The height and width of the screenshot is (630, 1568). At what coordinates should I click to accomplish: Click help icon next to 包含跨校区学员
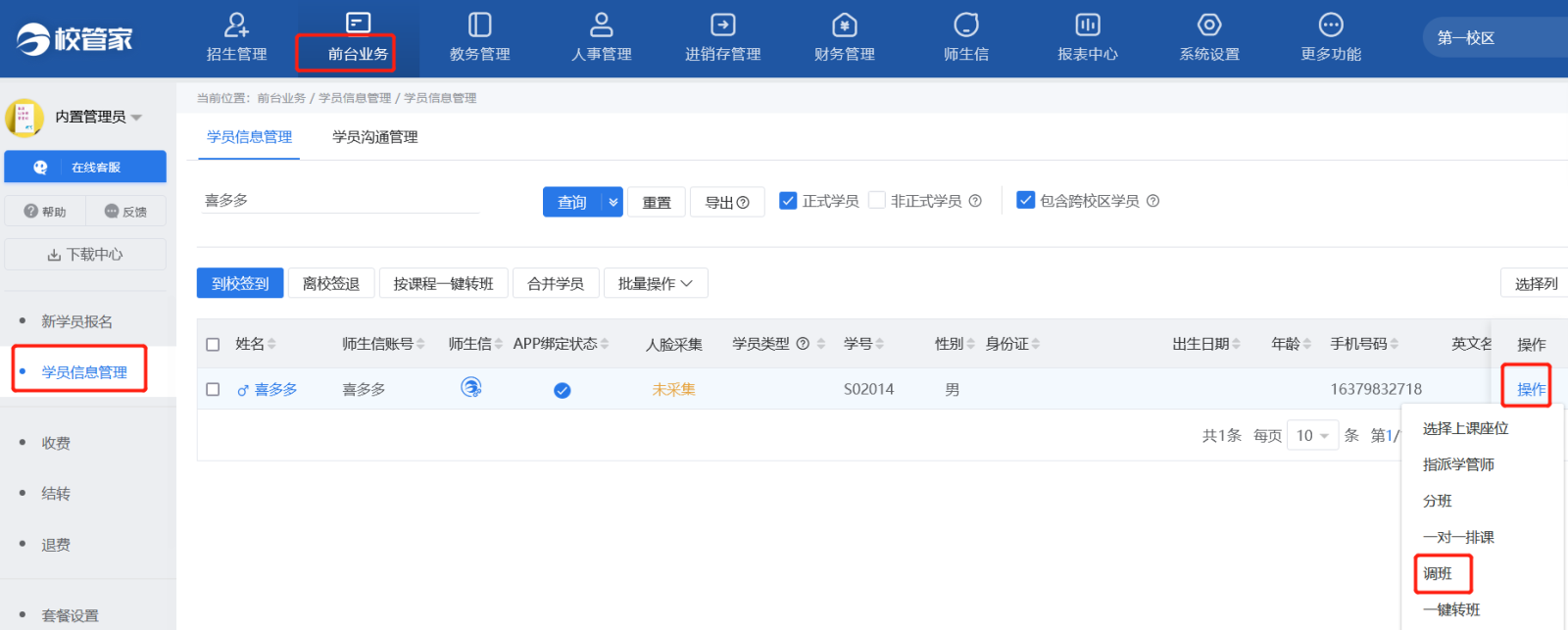1152,201
